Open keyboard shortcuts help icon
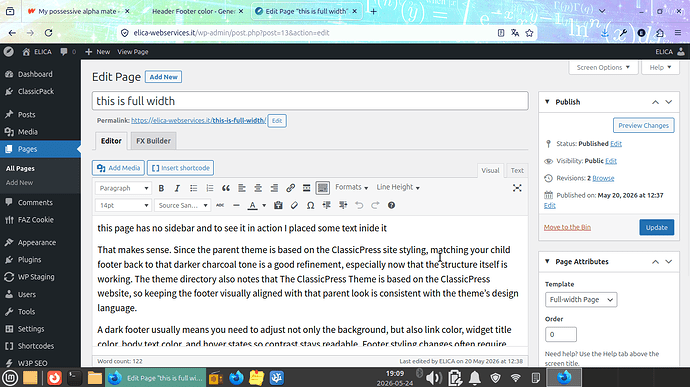 tap(391, 205)
